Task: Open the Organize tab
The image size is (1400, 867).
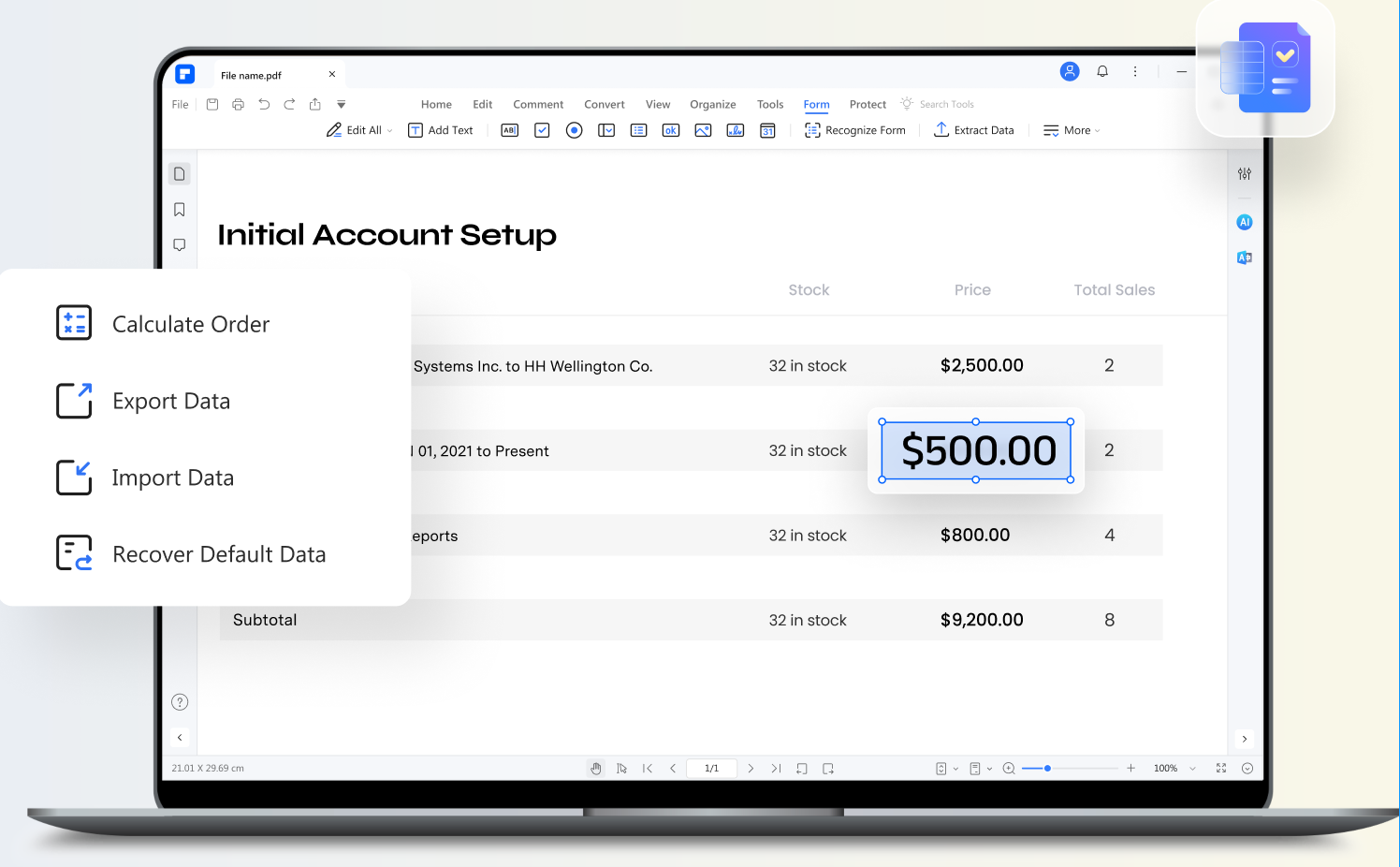Action: tap(713, 105)
